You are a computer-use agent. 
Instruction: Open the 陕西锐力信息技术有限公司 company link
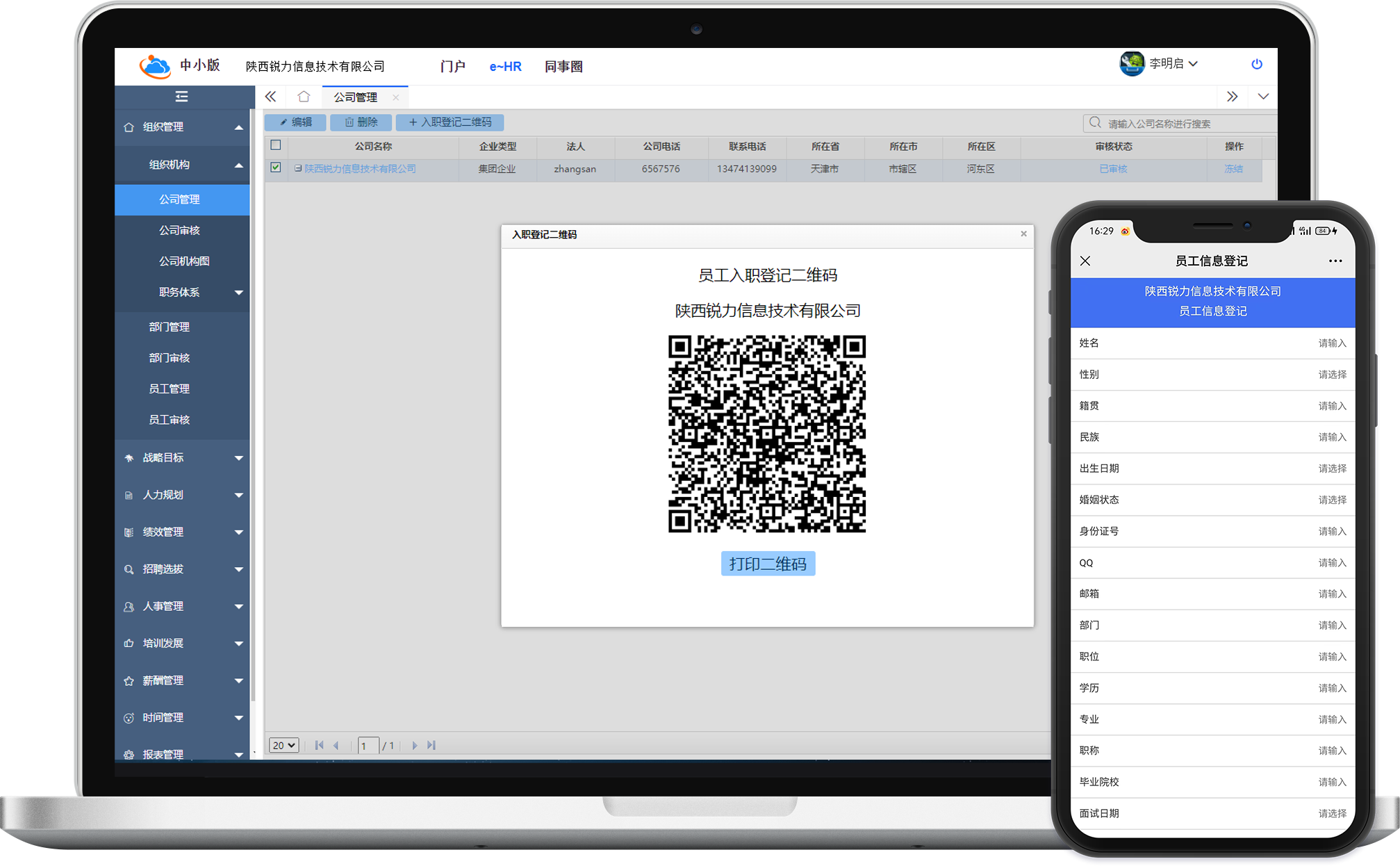pyautogui.click(x=360, y=169)
